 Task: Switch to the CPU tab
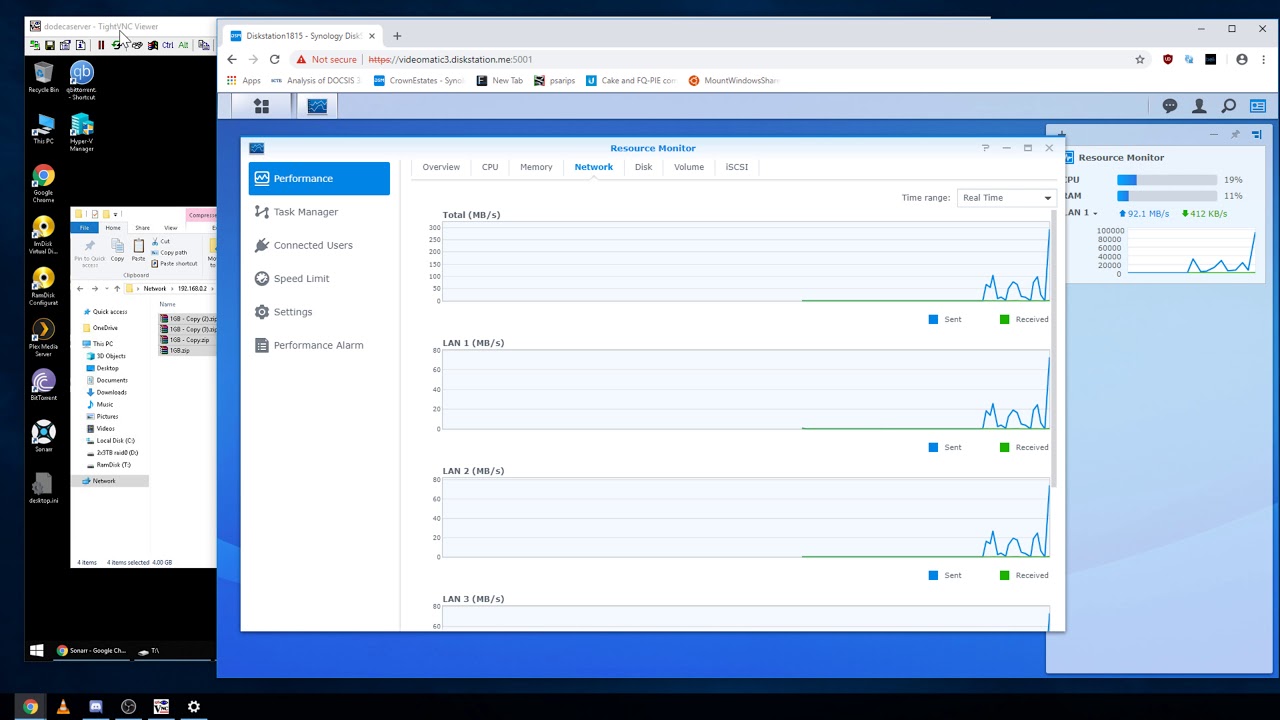point(490,167)
